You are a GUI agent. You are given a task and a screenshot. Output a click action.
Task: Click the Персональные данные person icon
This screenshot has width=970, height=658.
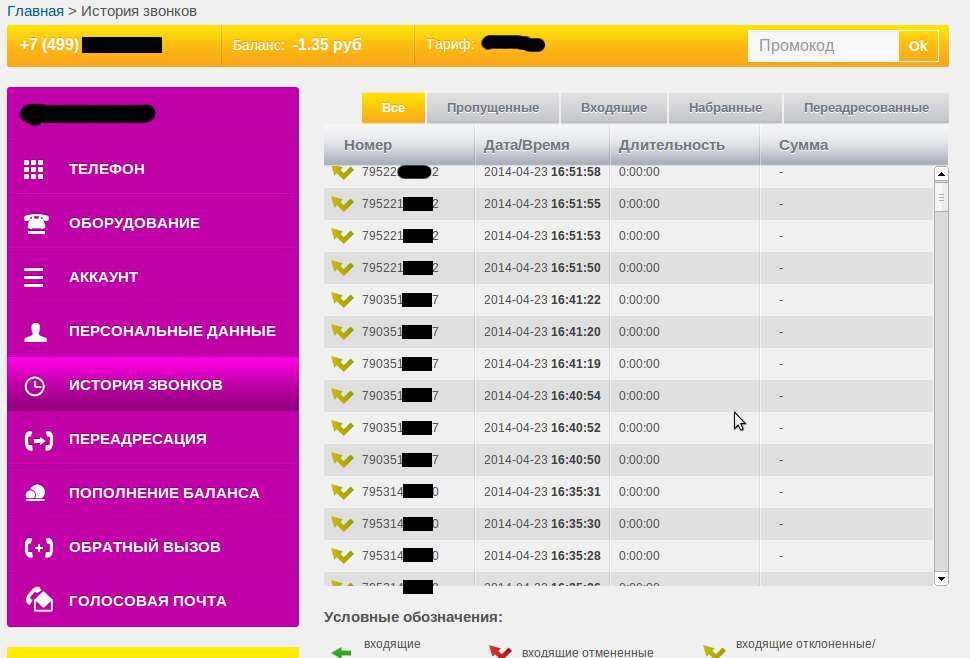35,332
